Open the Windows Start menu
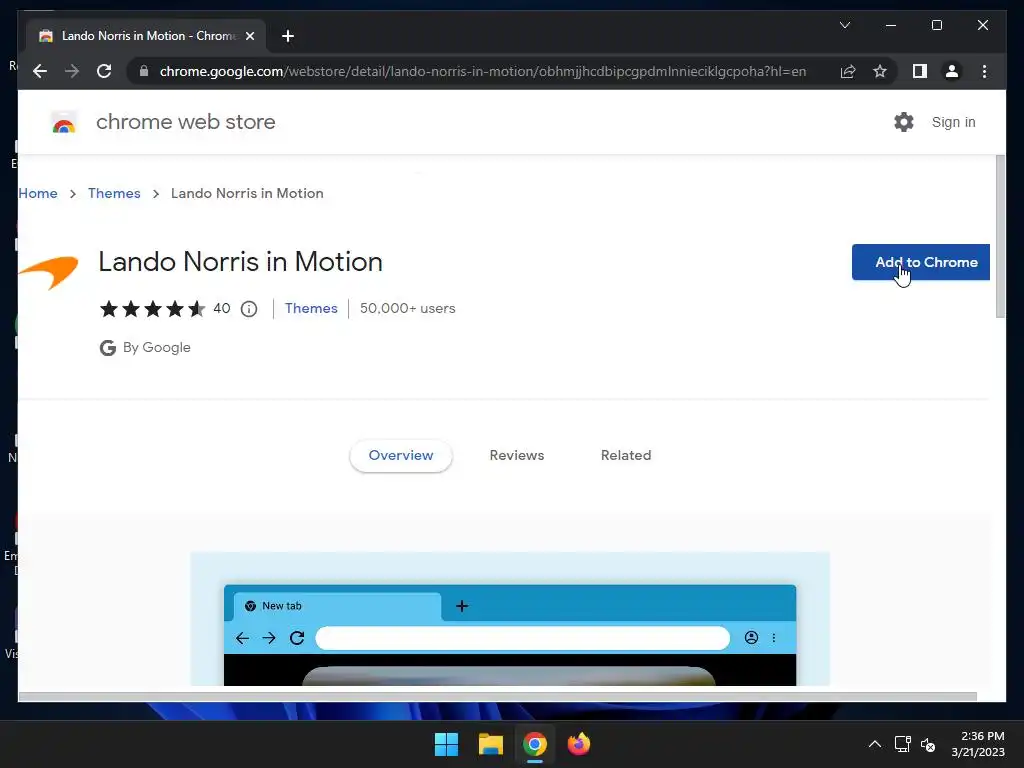 click(x=447, y=744)
